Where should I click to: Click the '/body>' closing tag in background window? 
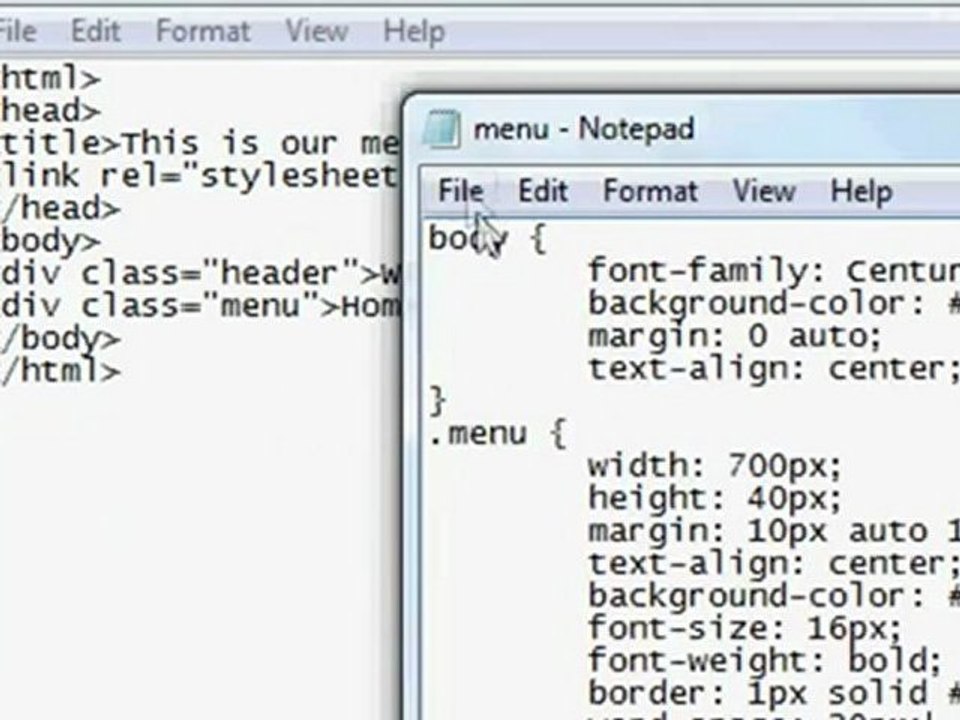60,338
